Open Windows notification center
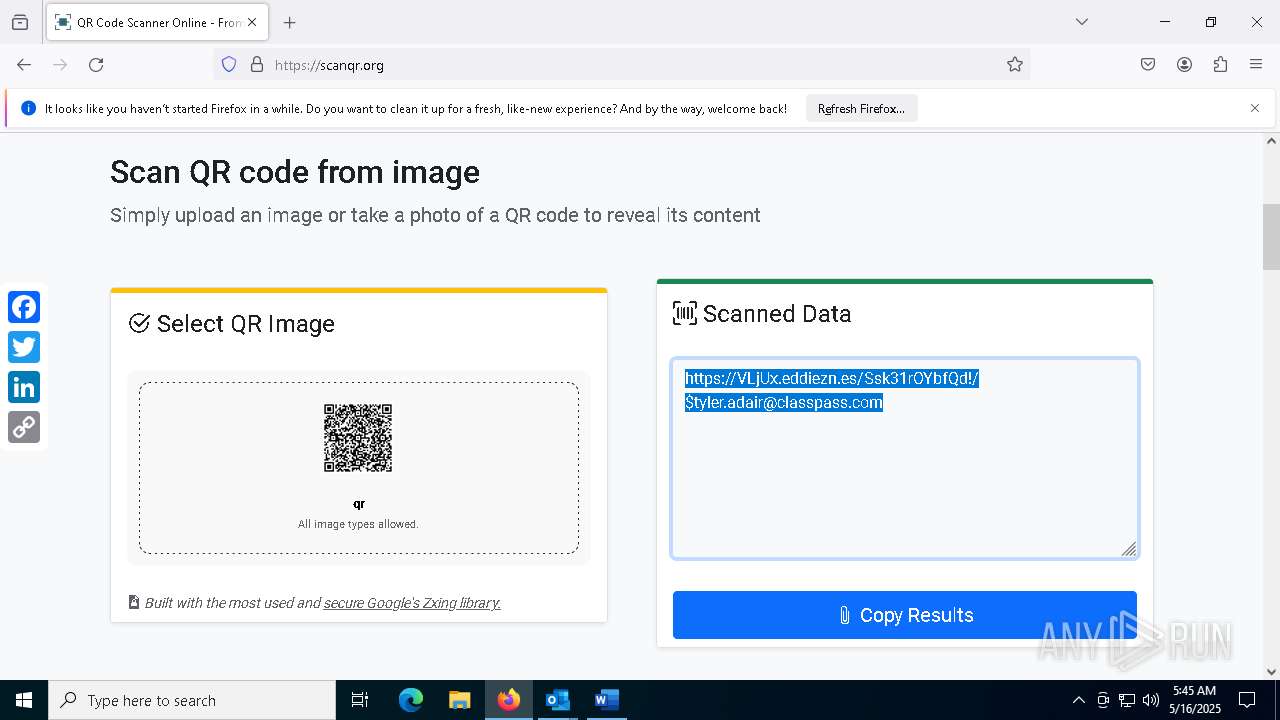This screenshot has height=720, width=1280. [1247, 700]
